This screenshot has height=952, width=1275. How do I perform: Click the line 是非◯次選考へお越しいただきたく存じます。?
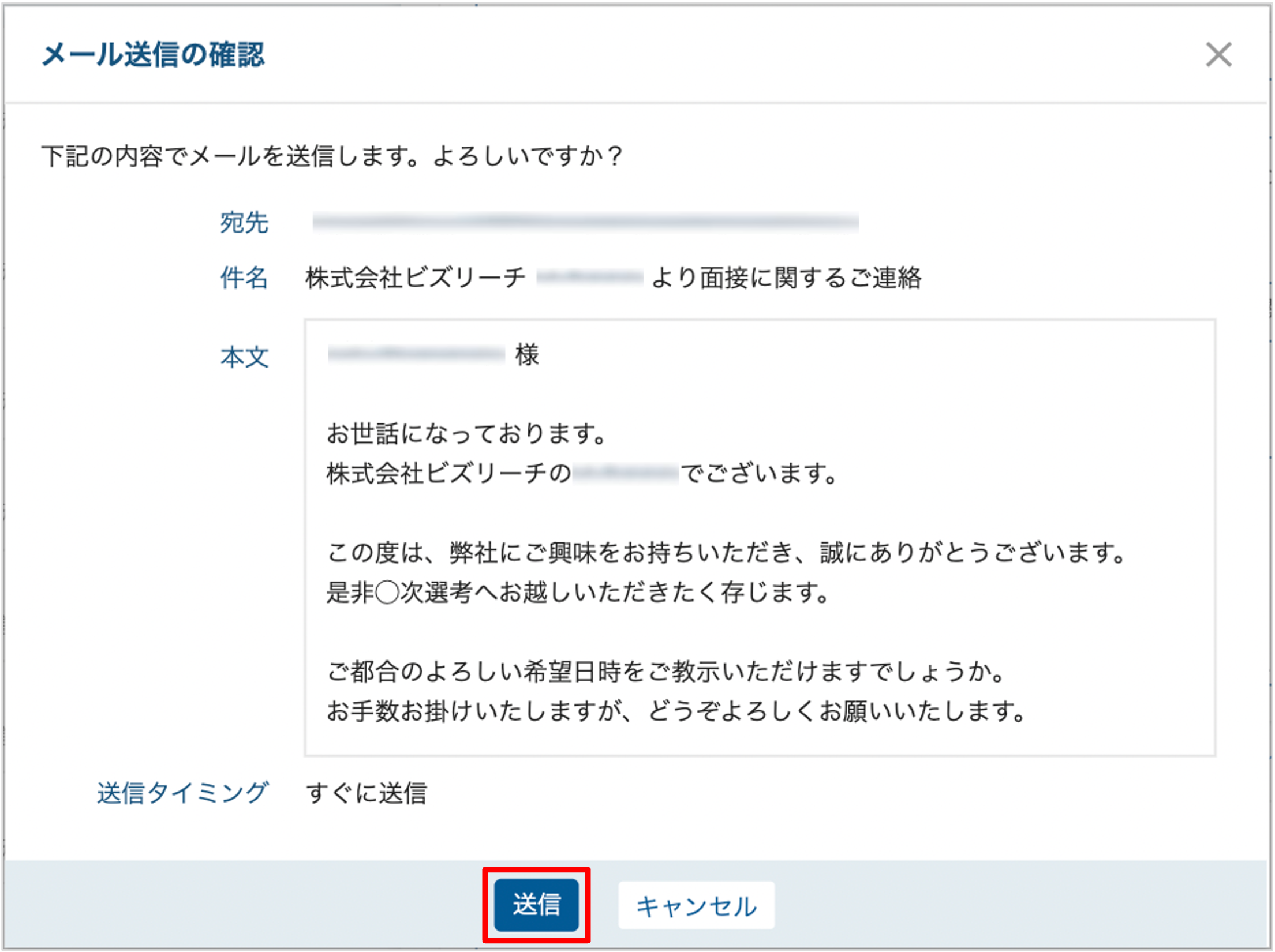click(579, 592)
